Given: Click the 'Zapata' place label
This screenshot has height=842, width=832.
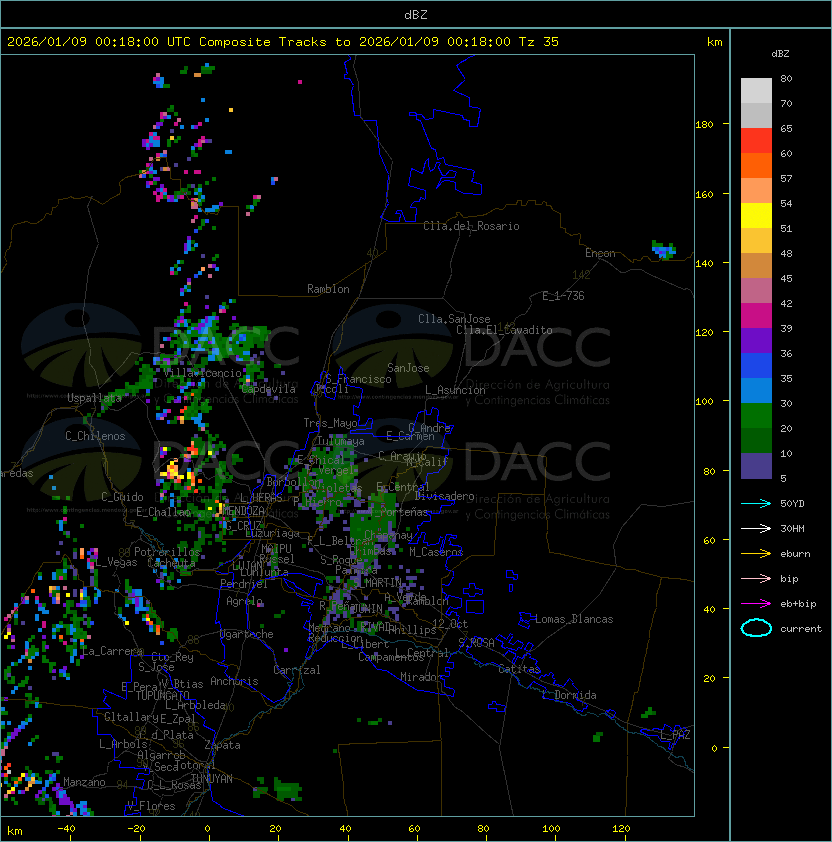Looking at the screenshot, I should click(x=222, y=745).
